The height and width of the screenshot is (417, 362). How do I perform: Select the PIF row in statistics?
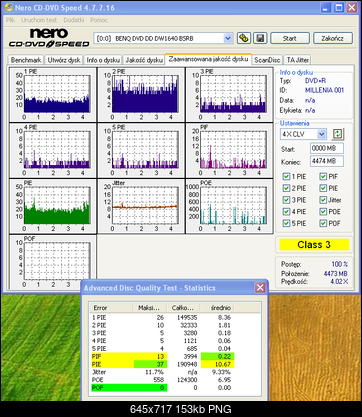pyautogui.click(x=163, y=356)
